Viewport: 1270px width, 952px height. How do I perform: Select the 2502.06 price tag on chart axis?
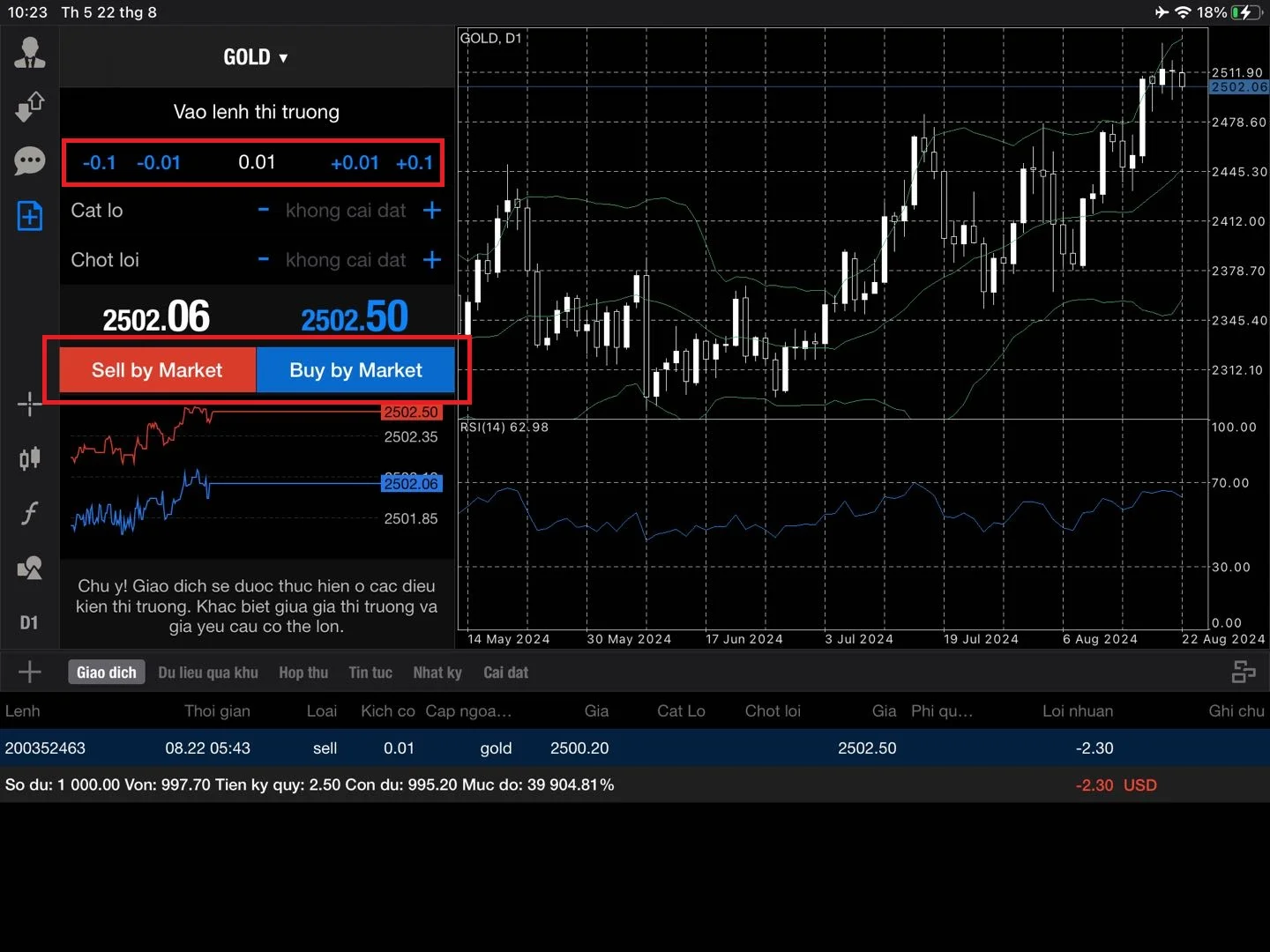(x=1239, y=86)
